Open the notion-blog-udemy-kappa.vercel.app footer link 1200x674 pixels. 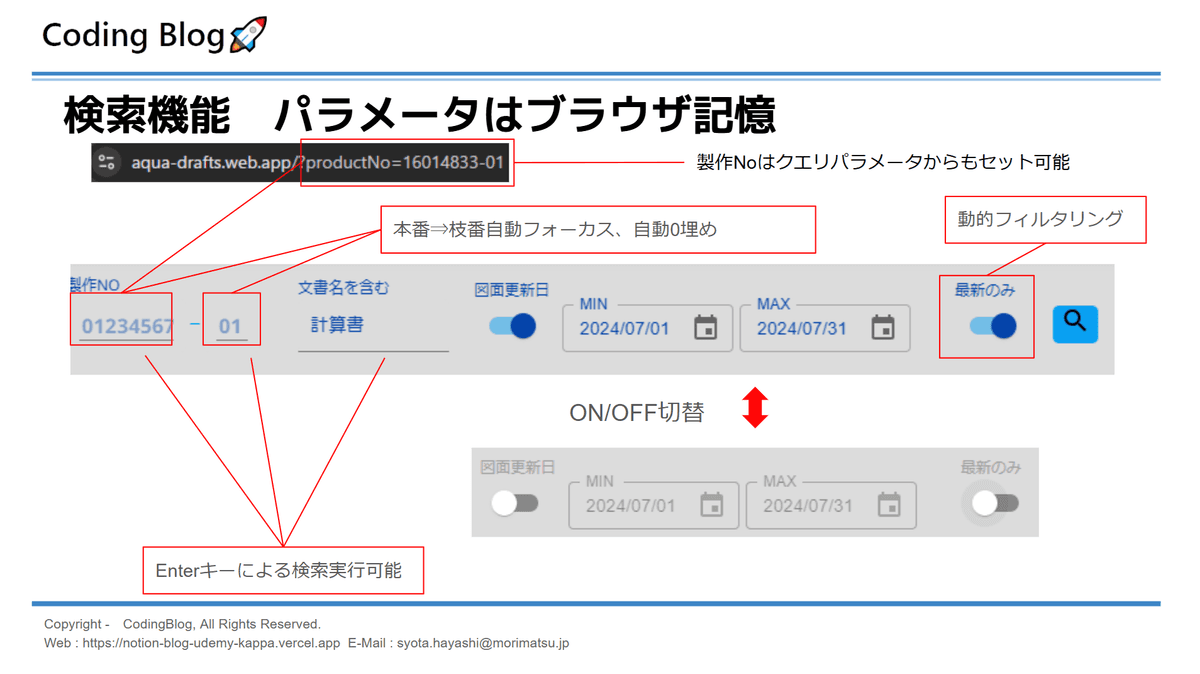pos(211,643)
